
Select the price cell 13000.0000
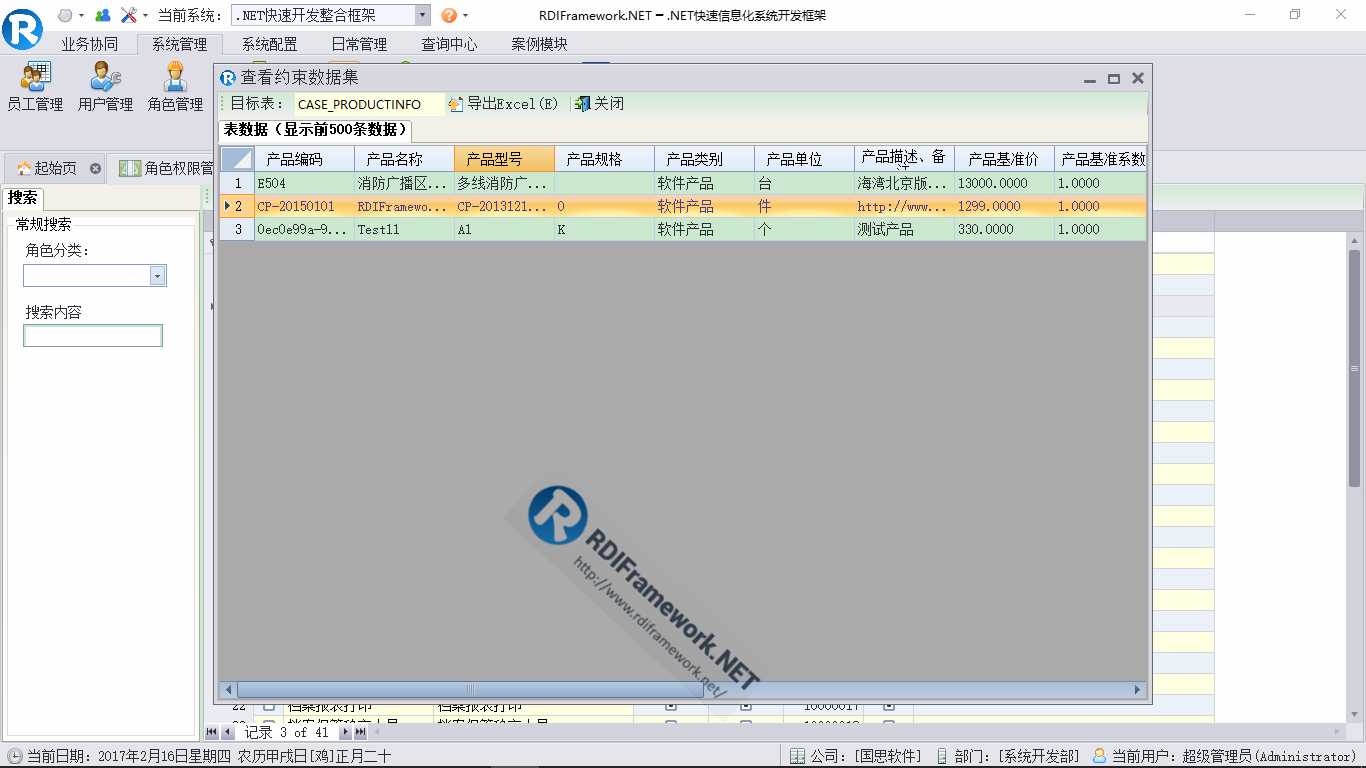coord(1004,183)
